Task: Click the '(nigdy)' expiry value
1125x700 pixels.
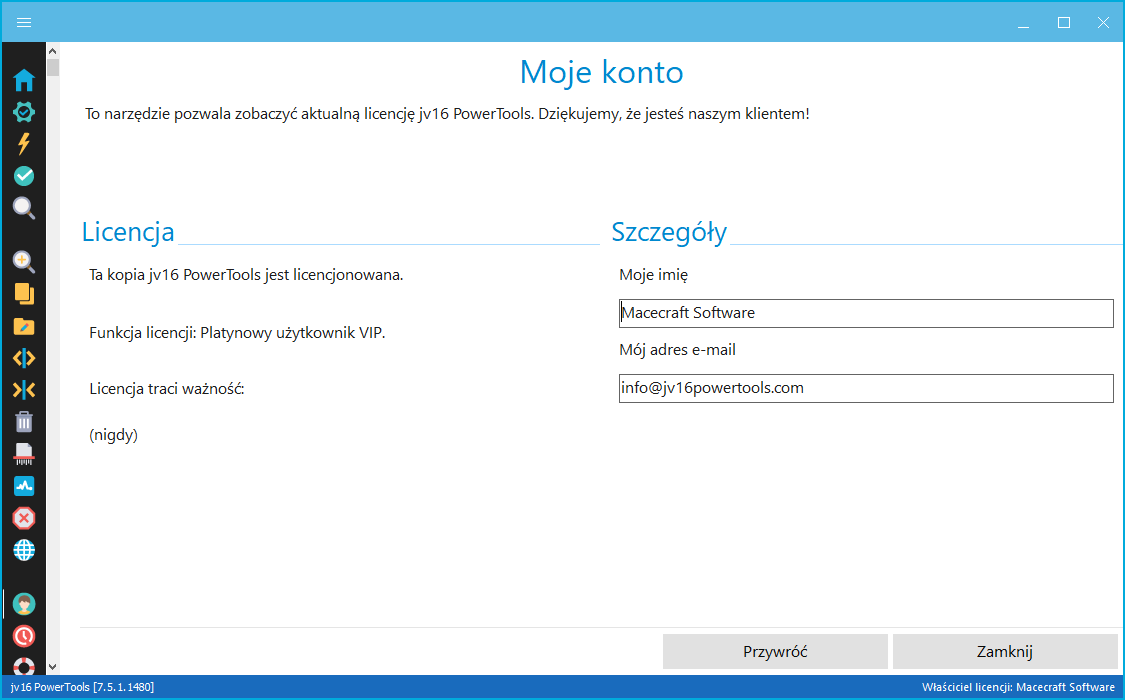Action: click(x=113, y=435)
